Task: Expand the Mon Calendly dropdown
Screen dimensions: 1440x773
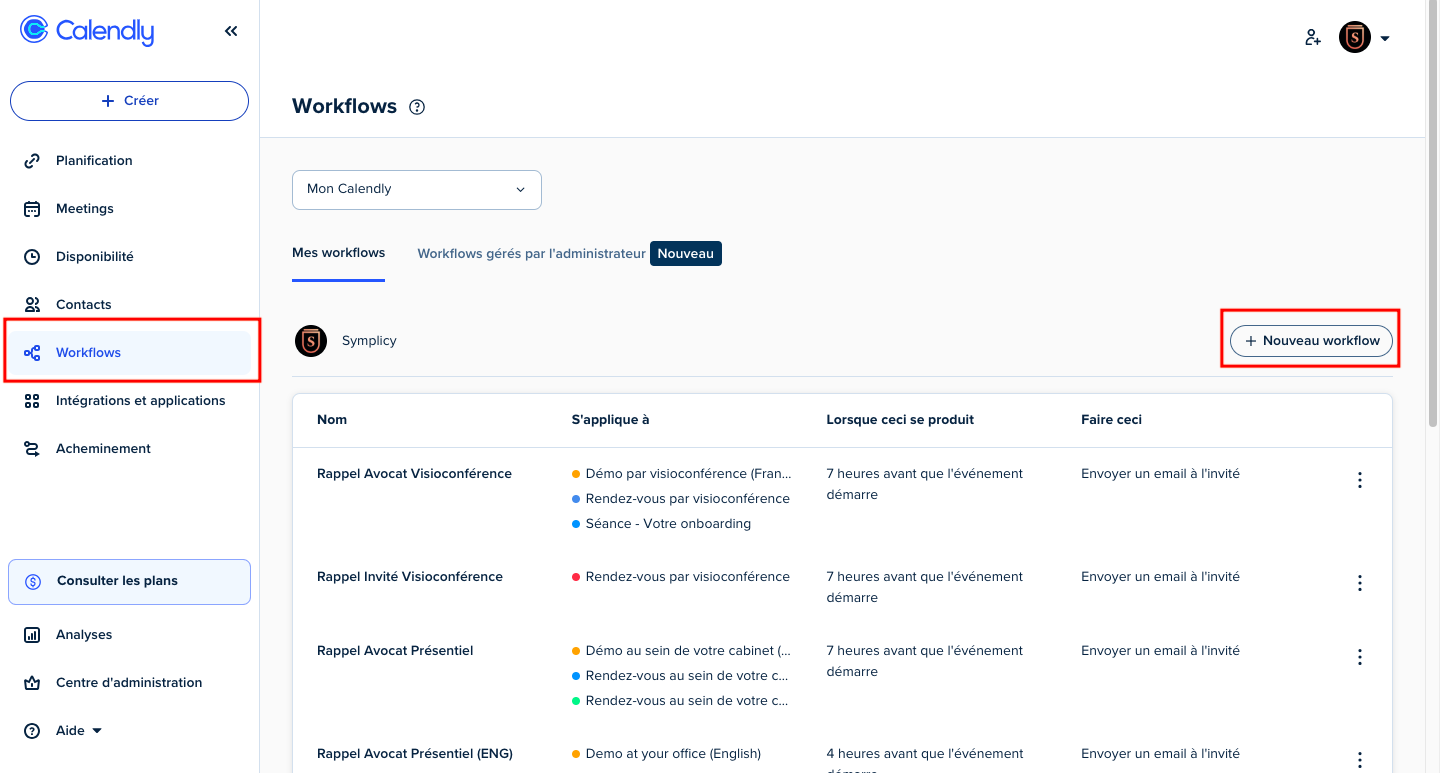Action: (416, 189)
